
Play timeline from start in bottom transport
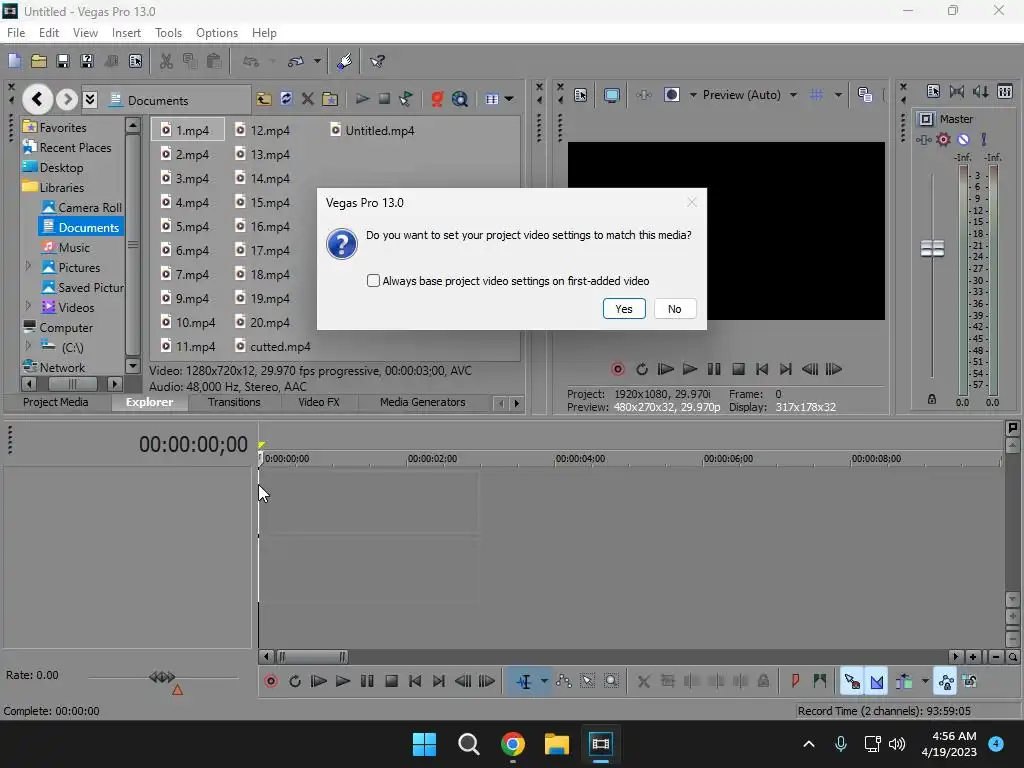click(319, 681)
